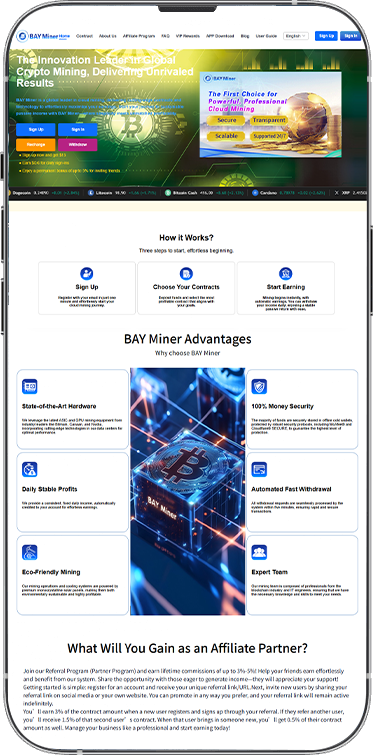Click the orange Recharge button
The height and width of the screenshot is (755, 374).
(36, 144)
